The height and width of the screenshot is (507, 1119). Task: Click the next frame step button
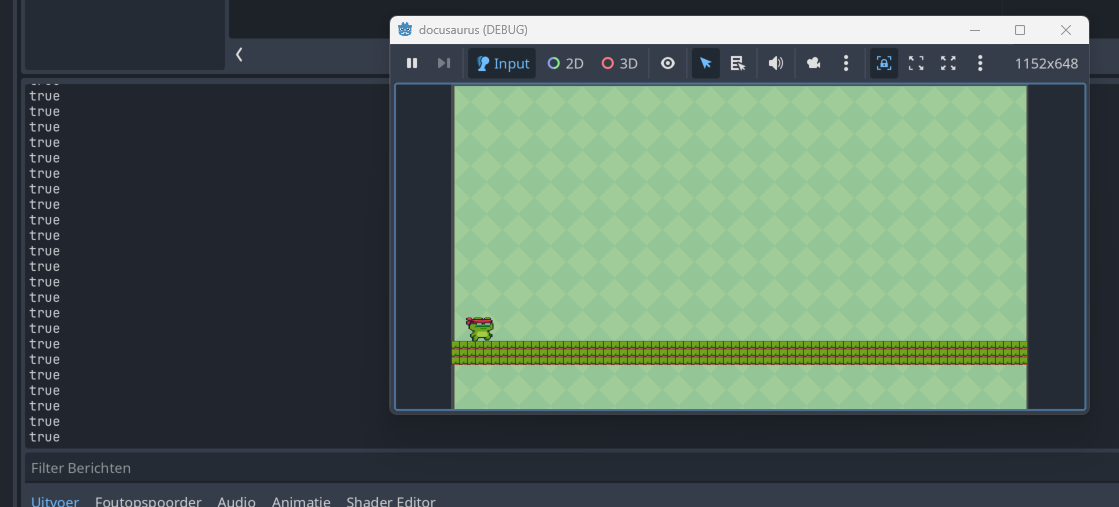(444, 63)
